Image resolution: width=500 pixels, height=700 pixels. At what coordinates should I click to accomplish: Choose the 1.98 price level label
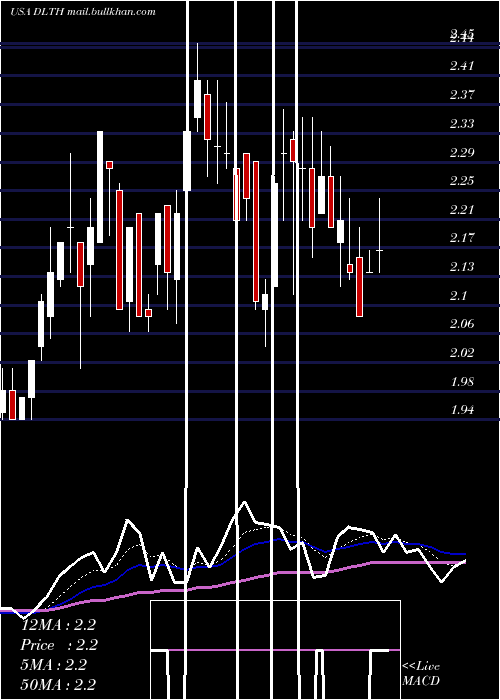(x=462, y=382)
